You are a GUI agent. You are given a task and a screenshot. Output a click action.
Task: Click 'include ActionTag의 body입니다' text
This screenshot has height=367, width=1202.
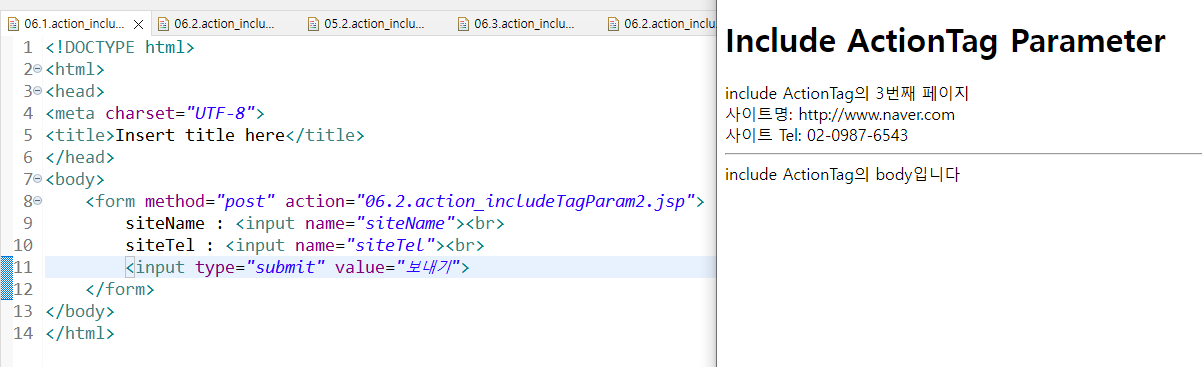(x=842, y=175)
